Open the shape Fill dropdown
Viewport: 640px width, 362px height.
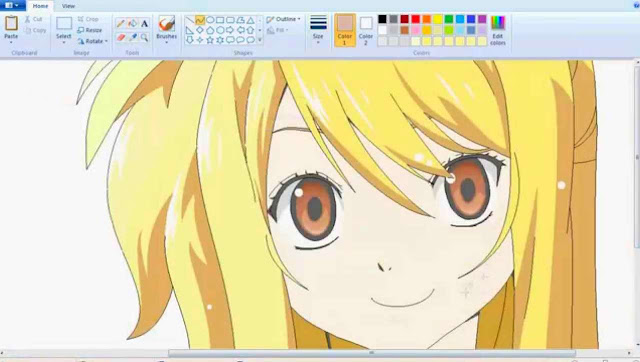(278, 30)
